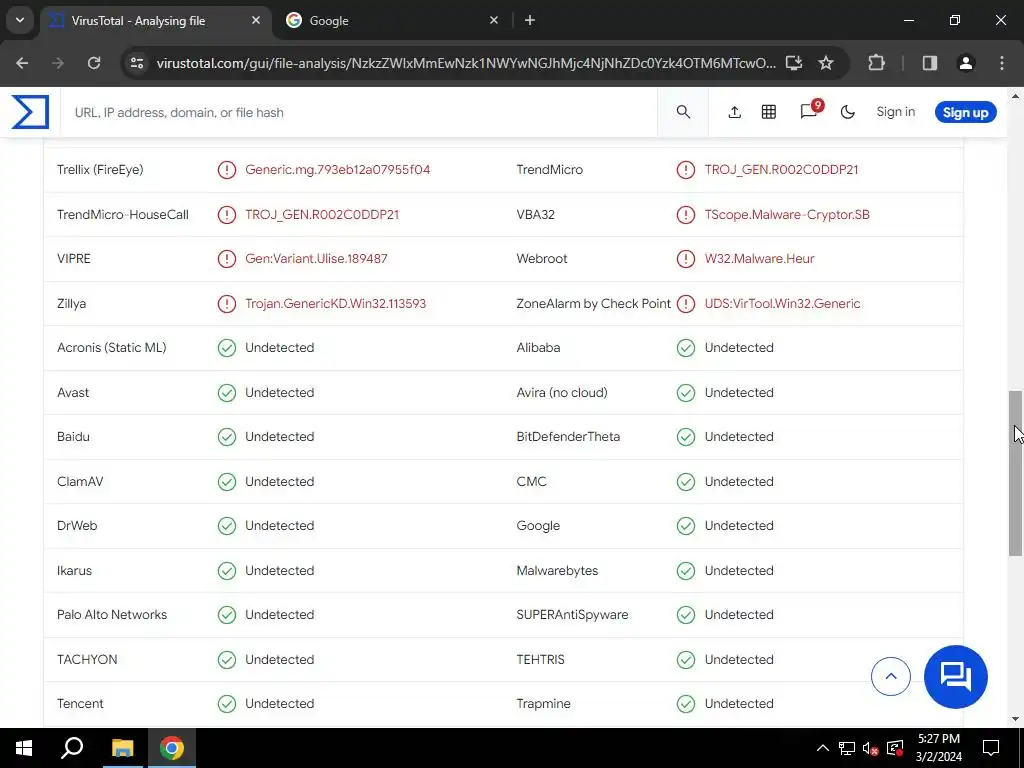Open the notifications icon with 9 badge
Screen dimensions: 1024x768
click(810, 110)
